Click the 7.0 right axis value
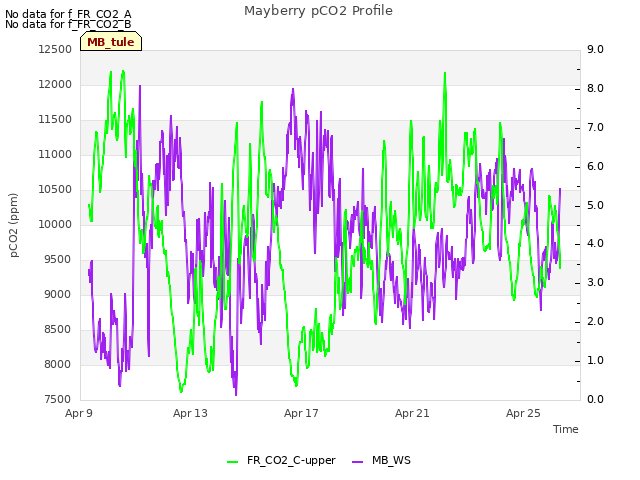 595,127
